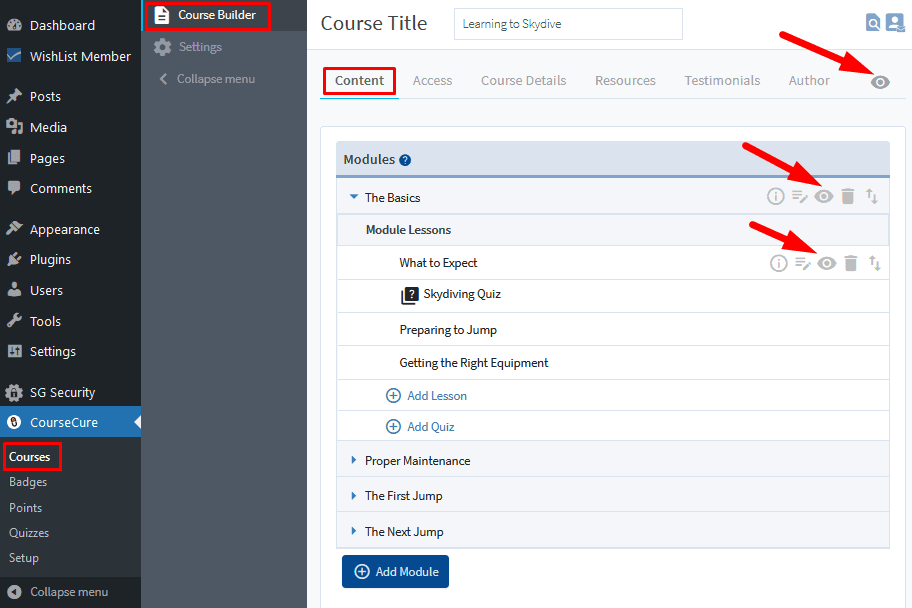Click the Course Builder document icon
This screenshot has height=608, width=912.
pos(162,15)
